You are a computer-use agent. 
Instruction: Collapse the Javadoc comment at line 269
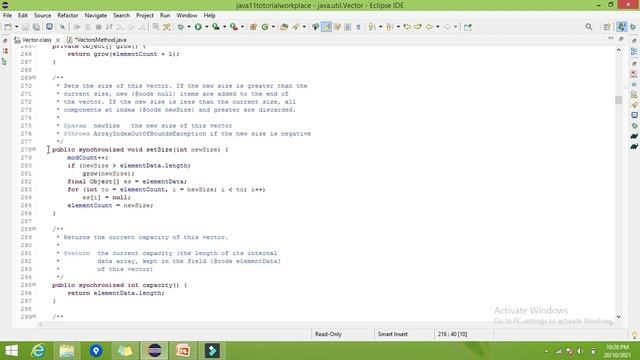pyautogui.click(x=35, y=78)
